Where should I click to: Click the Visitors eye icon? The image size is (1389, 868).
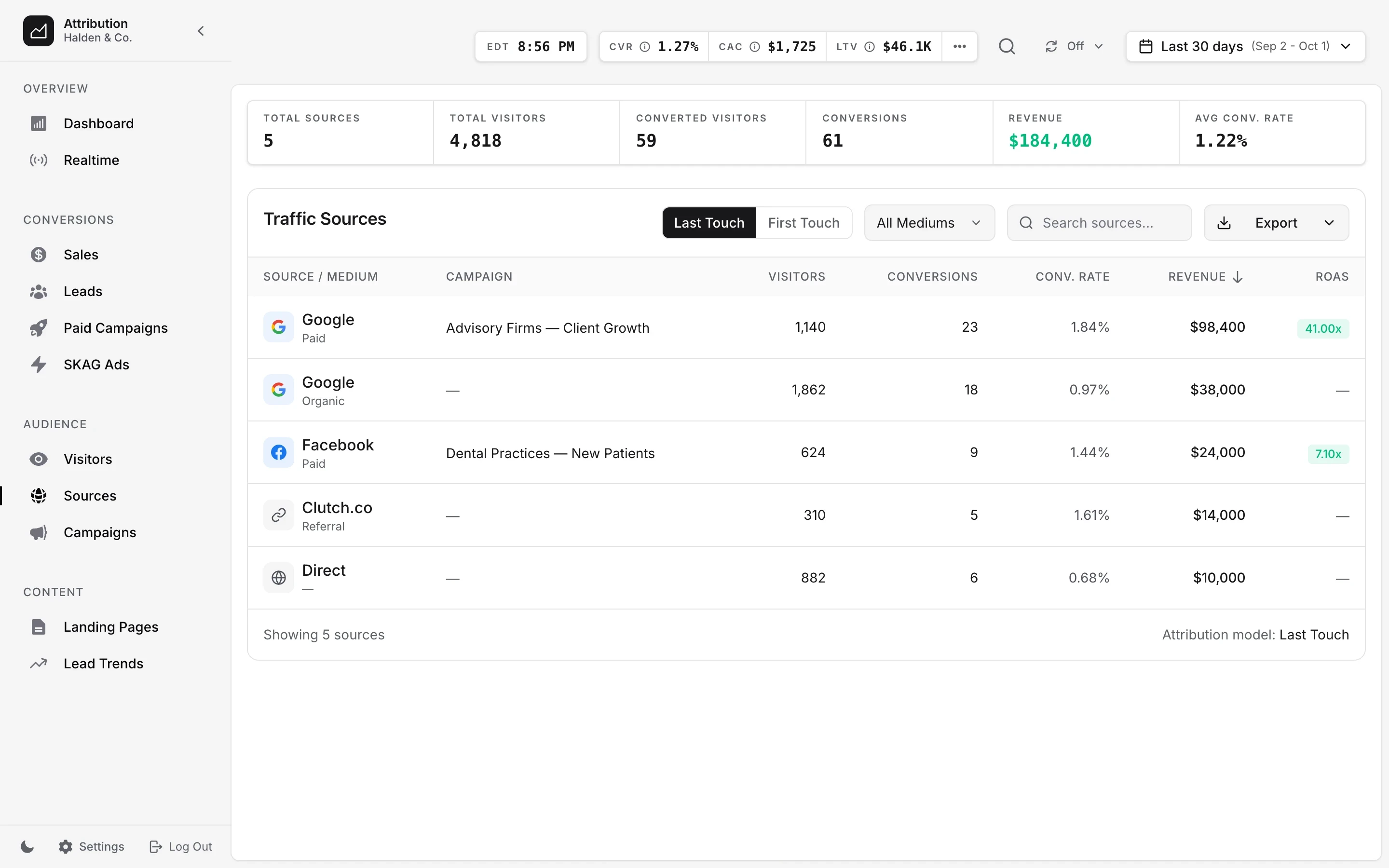39,459
